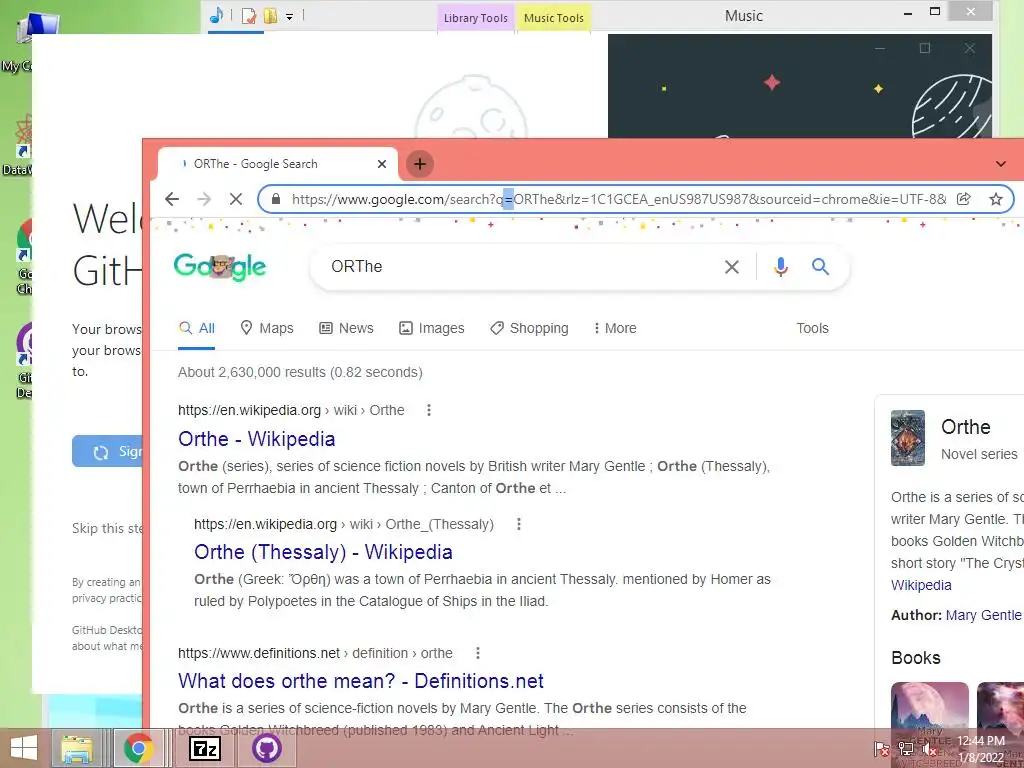Open Orthe (Thessaly) - Wikipedia result
This screenshot has height=768, width=1024.
click(323, 552)
